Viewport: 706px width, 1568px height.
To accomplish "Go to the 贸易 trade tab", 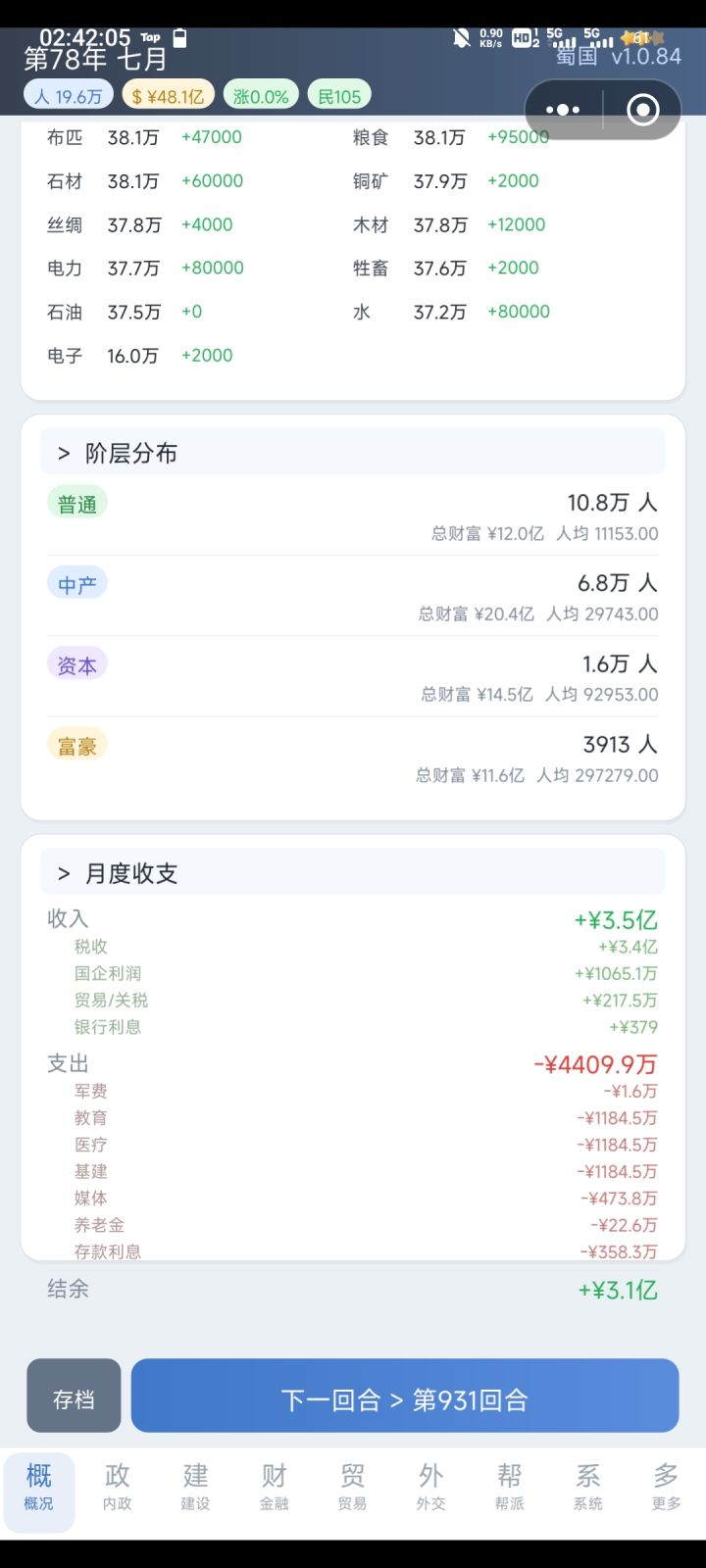I will (352, 1486).
